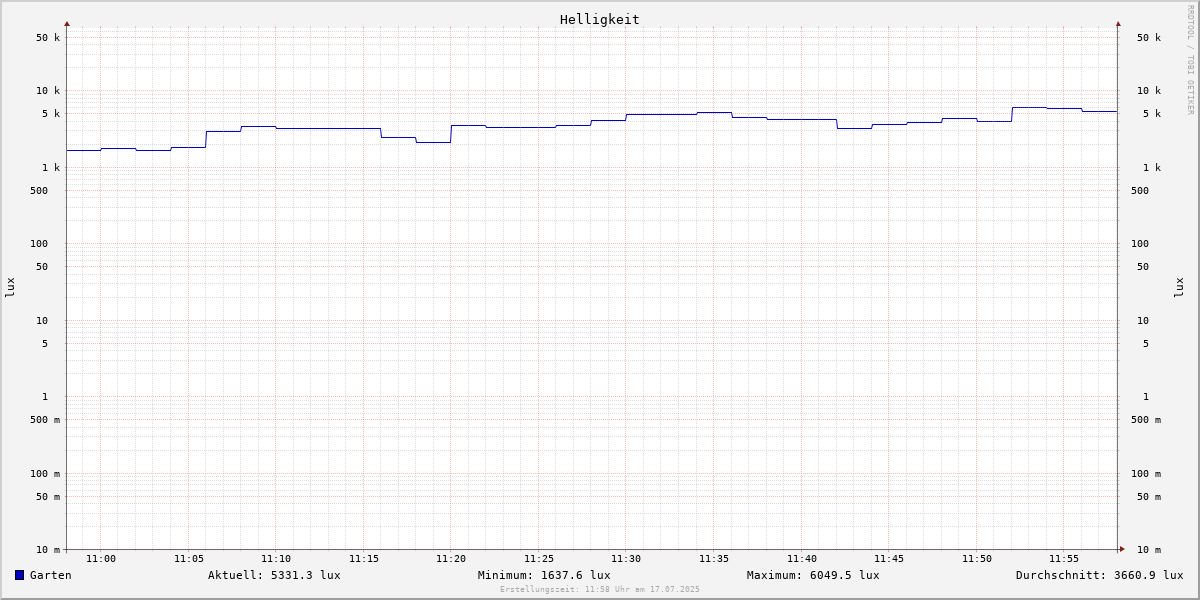Click the right axis 50 k label
The image size is (1200, 600).
point(1149,38)
